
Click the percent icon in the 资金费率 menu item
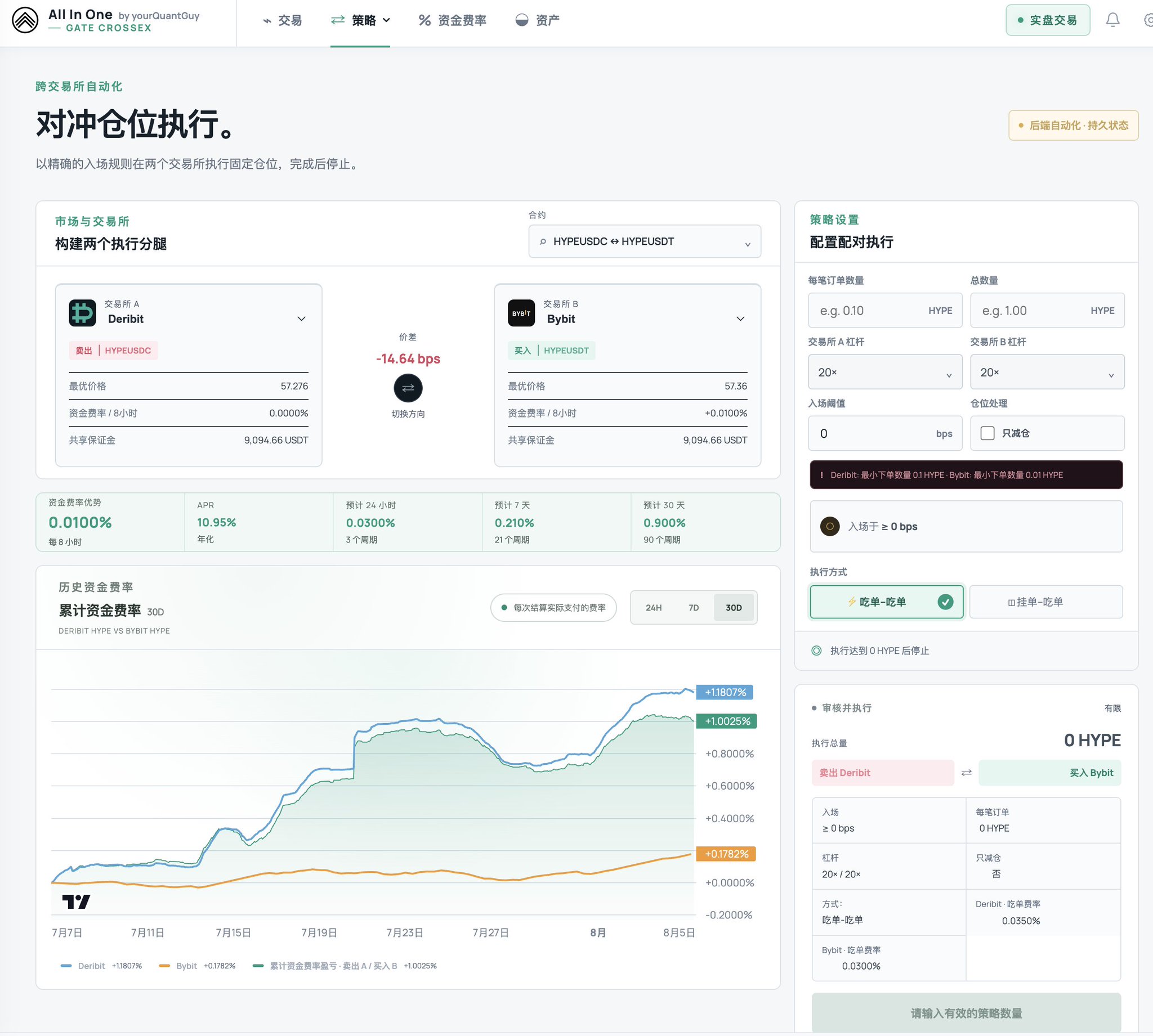[424, 20]
